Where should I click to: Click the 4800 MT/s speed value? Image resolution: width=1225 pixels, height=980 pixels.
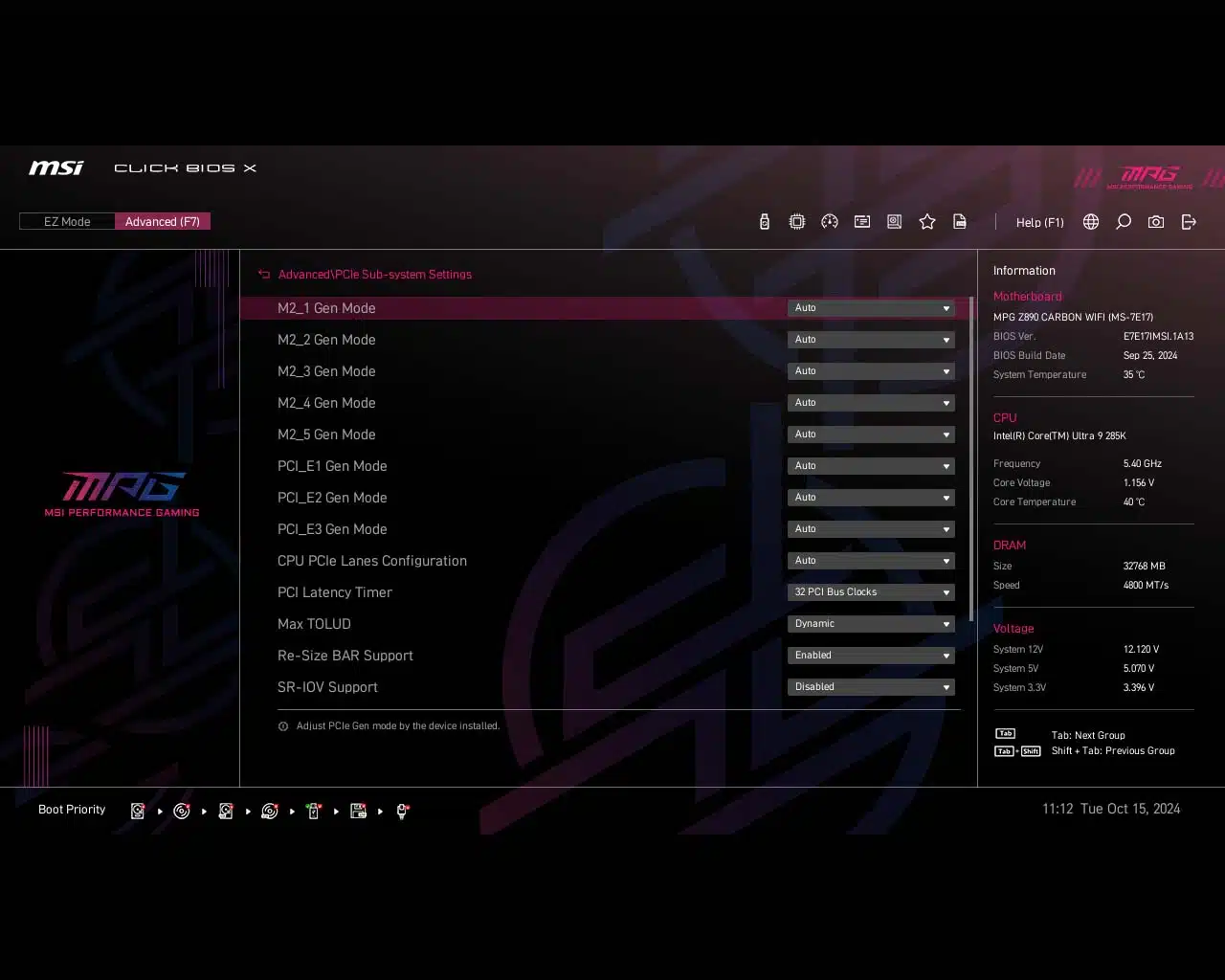pyautogui.click(x=1146, y=586)
